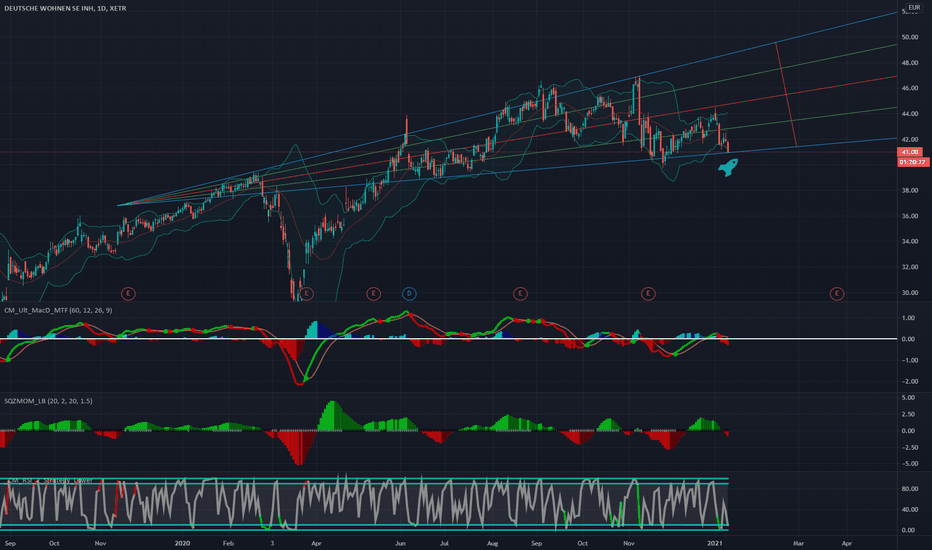This screenshot has width=932, height=550.
Task: Open the earnings marker at the March 2020 low
Action: (306, 293)
